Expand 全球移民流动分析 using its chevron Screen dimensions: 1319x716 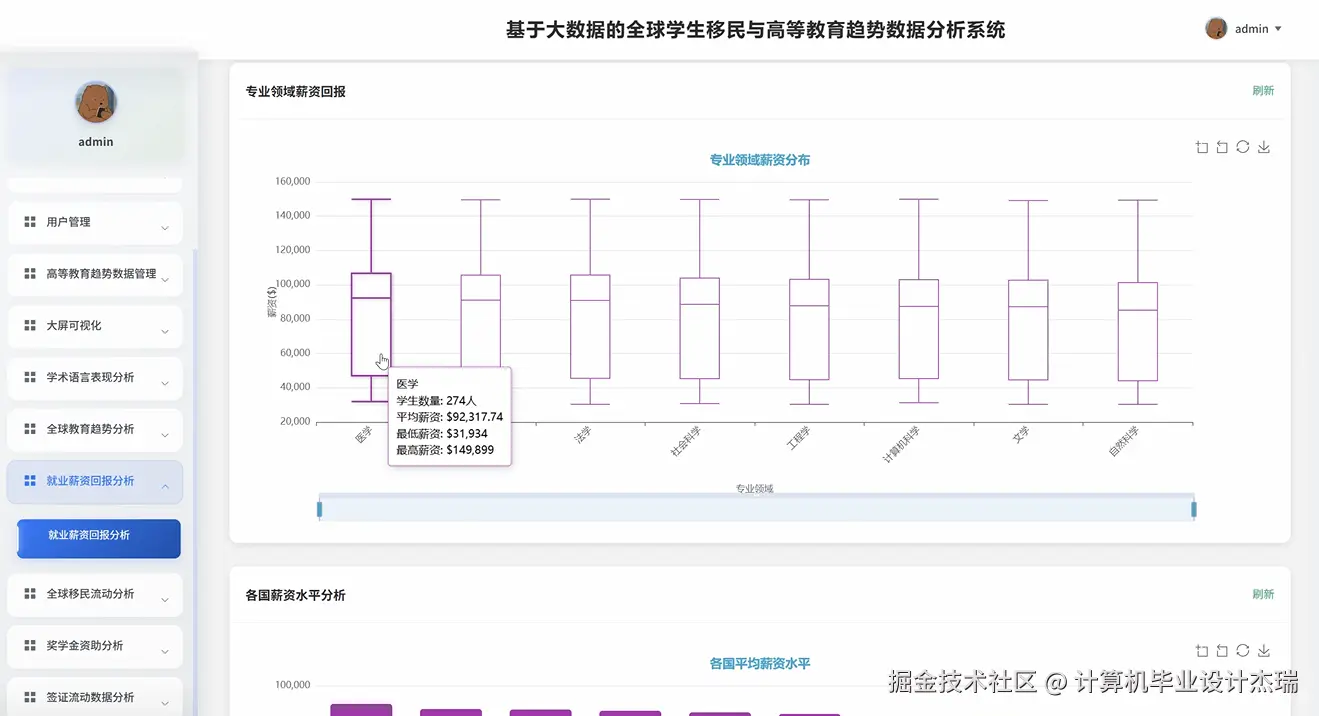coord(165,600)
